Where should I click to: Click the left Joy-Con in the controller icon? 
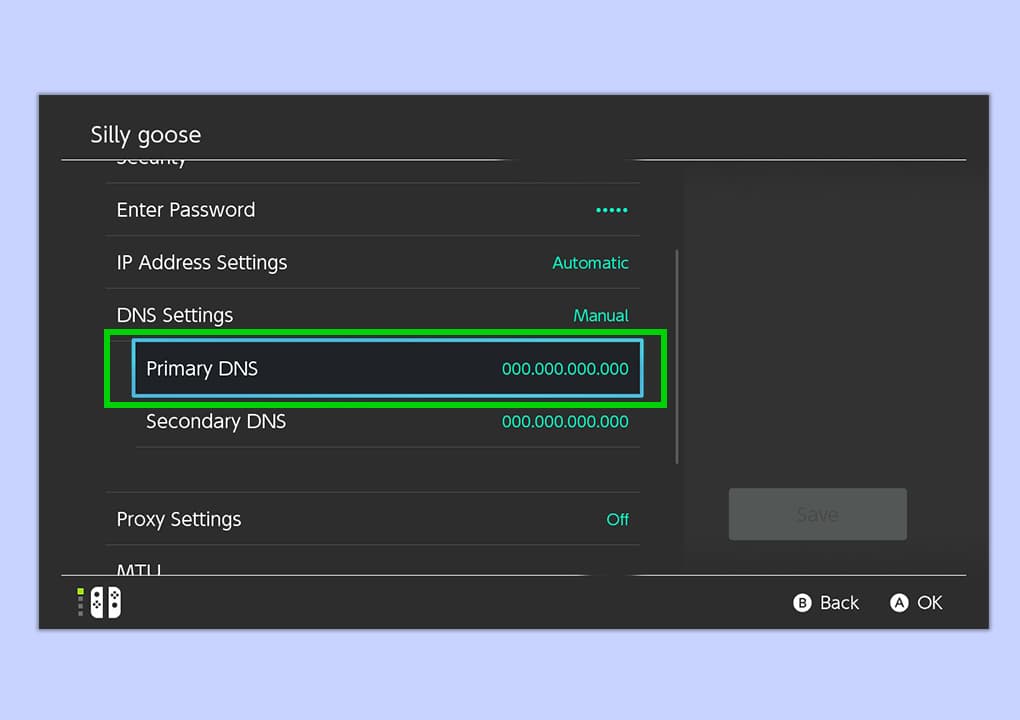click(97, 602)
